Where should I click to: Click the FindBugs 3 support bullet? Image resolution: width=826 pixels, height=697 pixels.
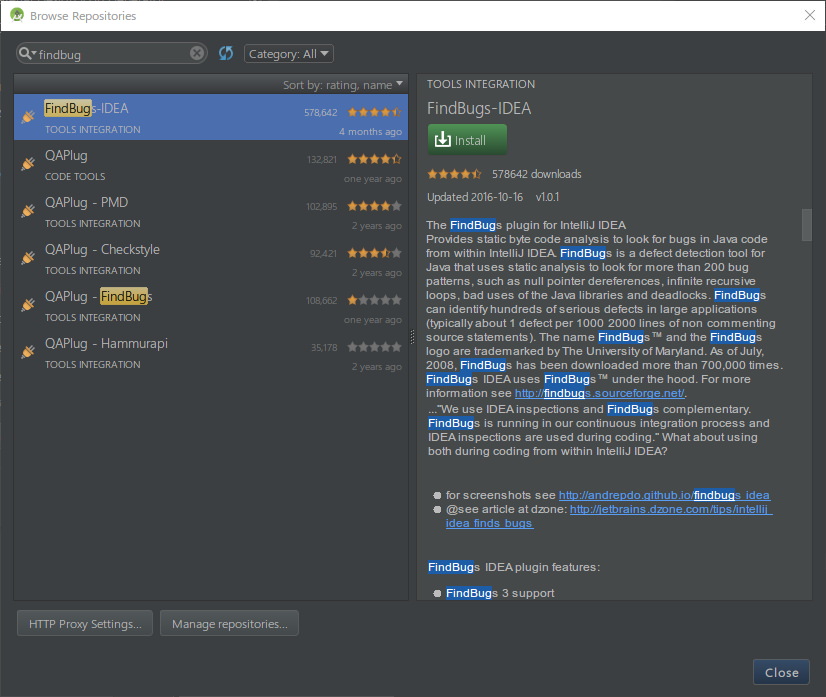tap(500, 593)
